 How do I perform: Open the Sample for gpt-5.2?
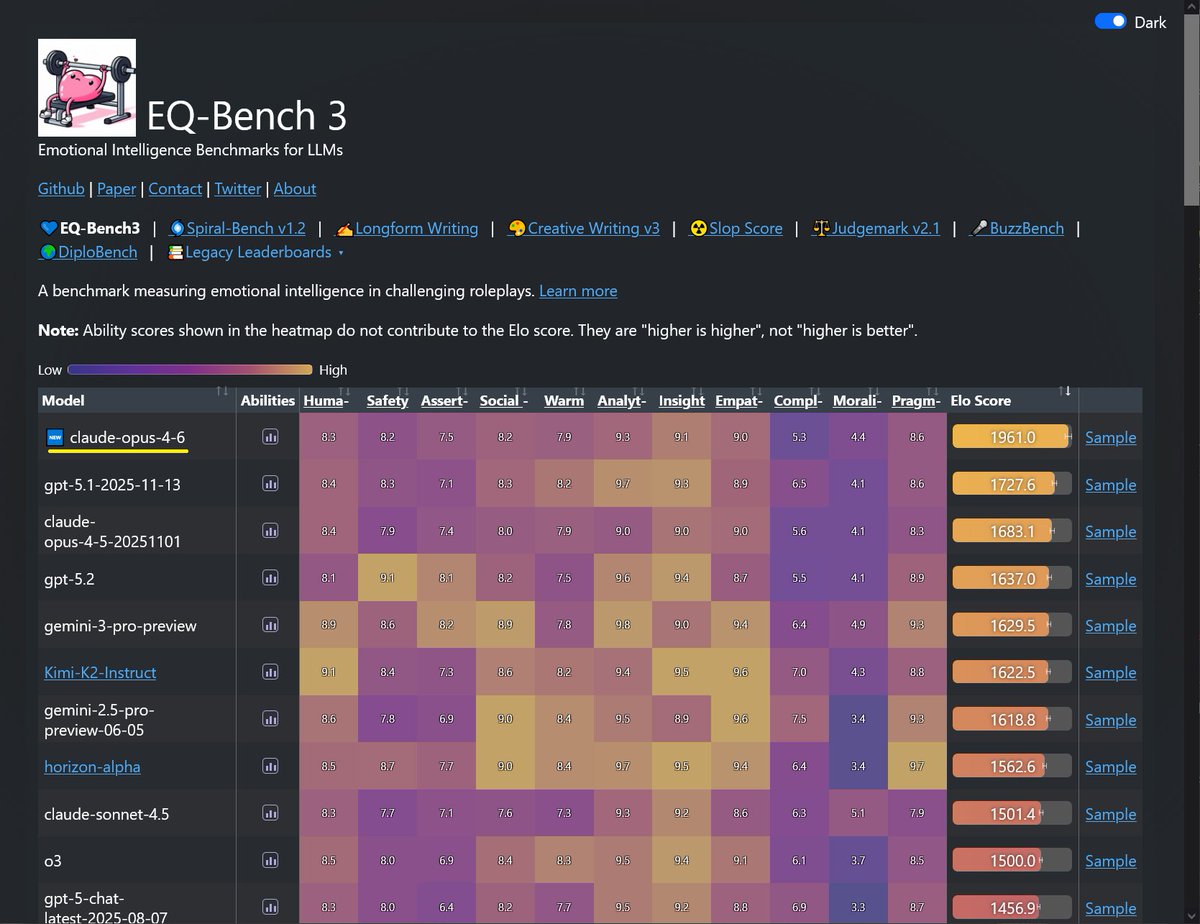pyautogui.click(x=1110, y=578)
